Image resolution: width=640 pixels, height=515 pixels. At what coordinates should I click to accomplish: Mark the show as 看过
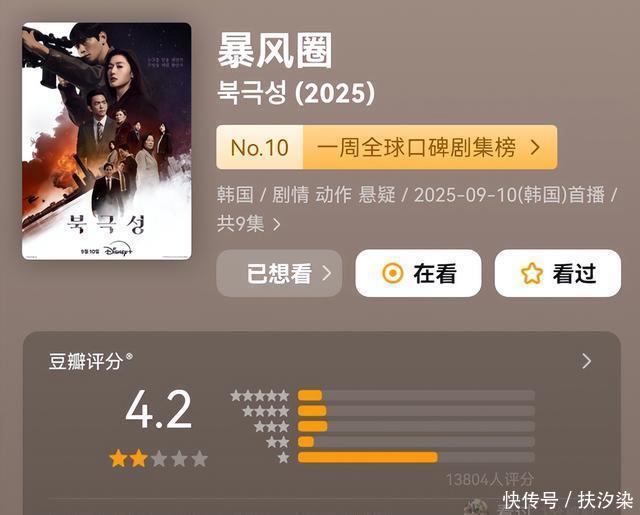point(558,273)
